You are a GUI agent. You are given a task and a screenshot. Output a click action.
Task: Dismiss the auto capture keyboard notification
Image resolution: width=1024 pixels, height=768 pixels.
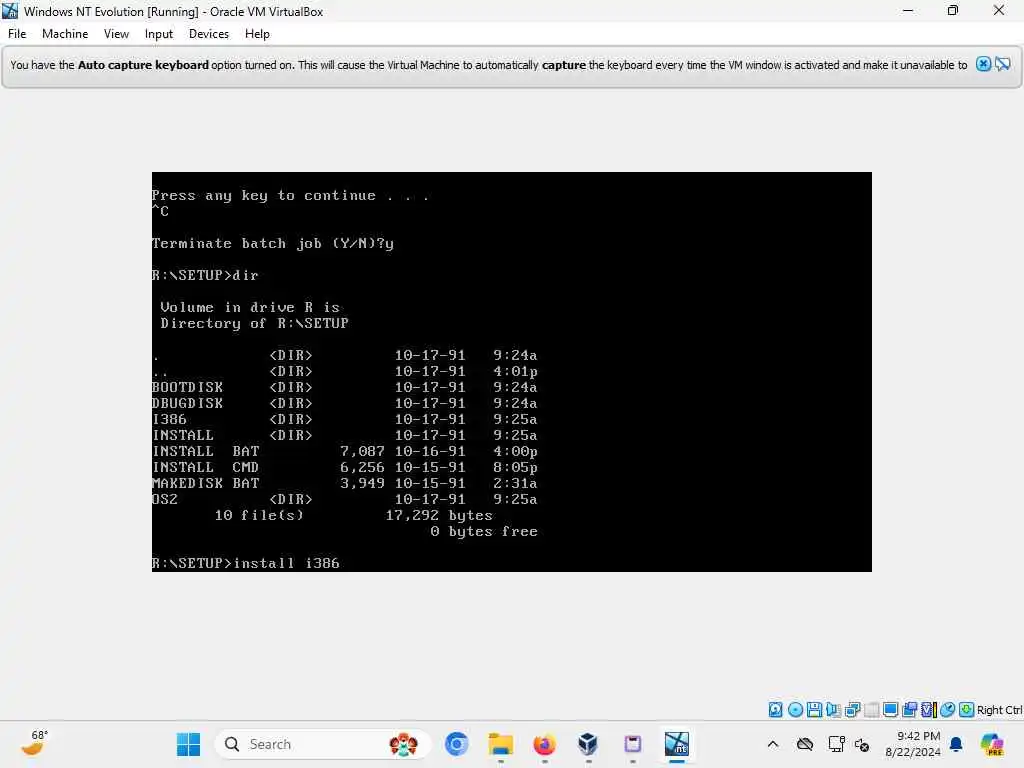pyautogui.click(x=984, y=64)
